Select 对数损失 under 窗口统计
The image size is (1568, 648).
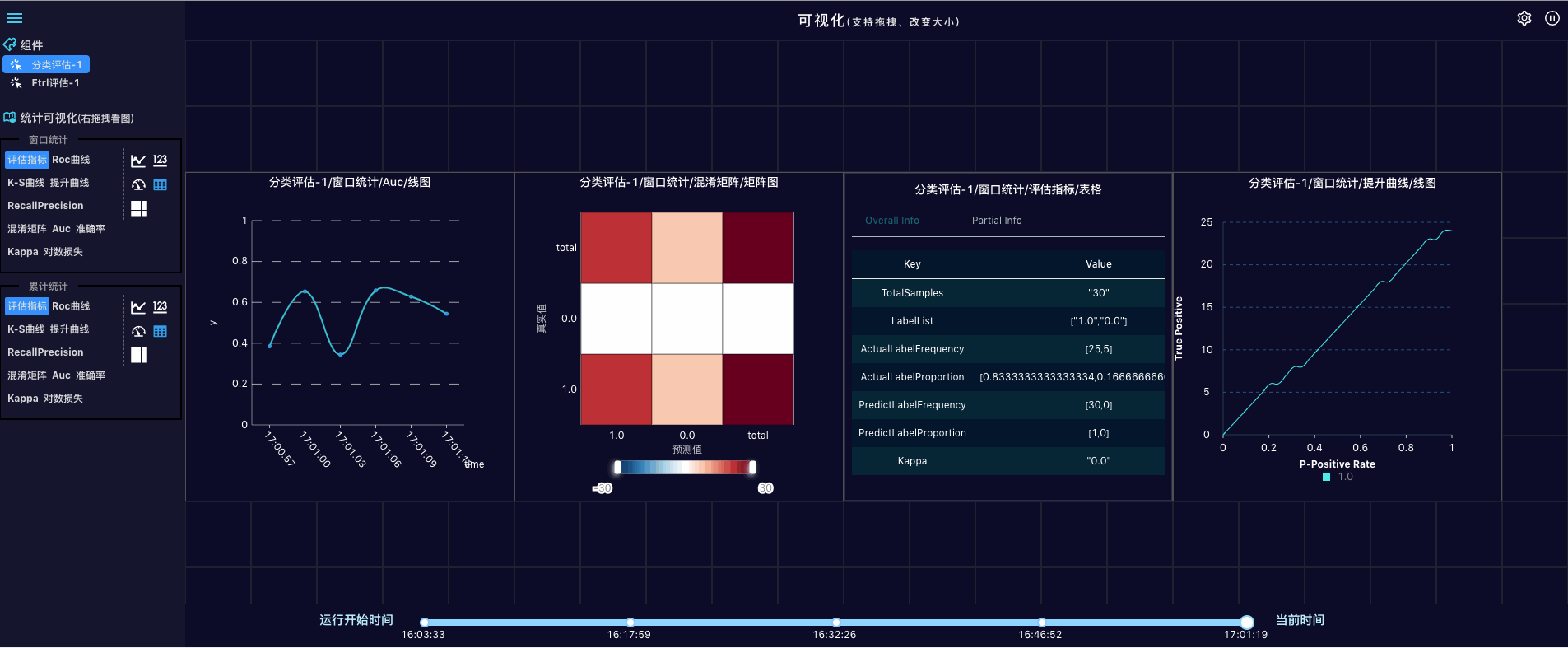click(x=63, y=252)
